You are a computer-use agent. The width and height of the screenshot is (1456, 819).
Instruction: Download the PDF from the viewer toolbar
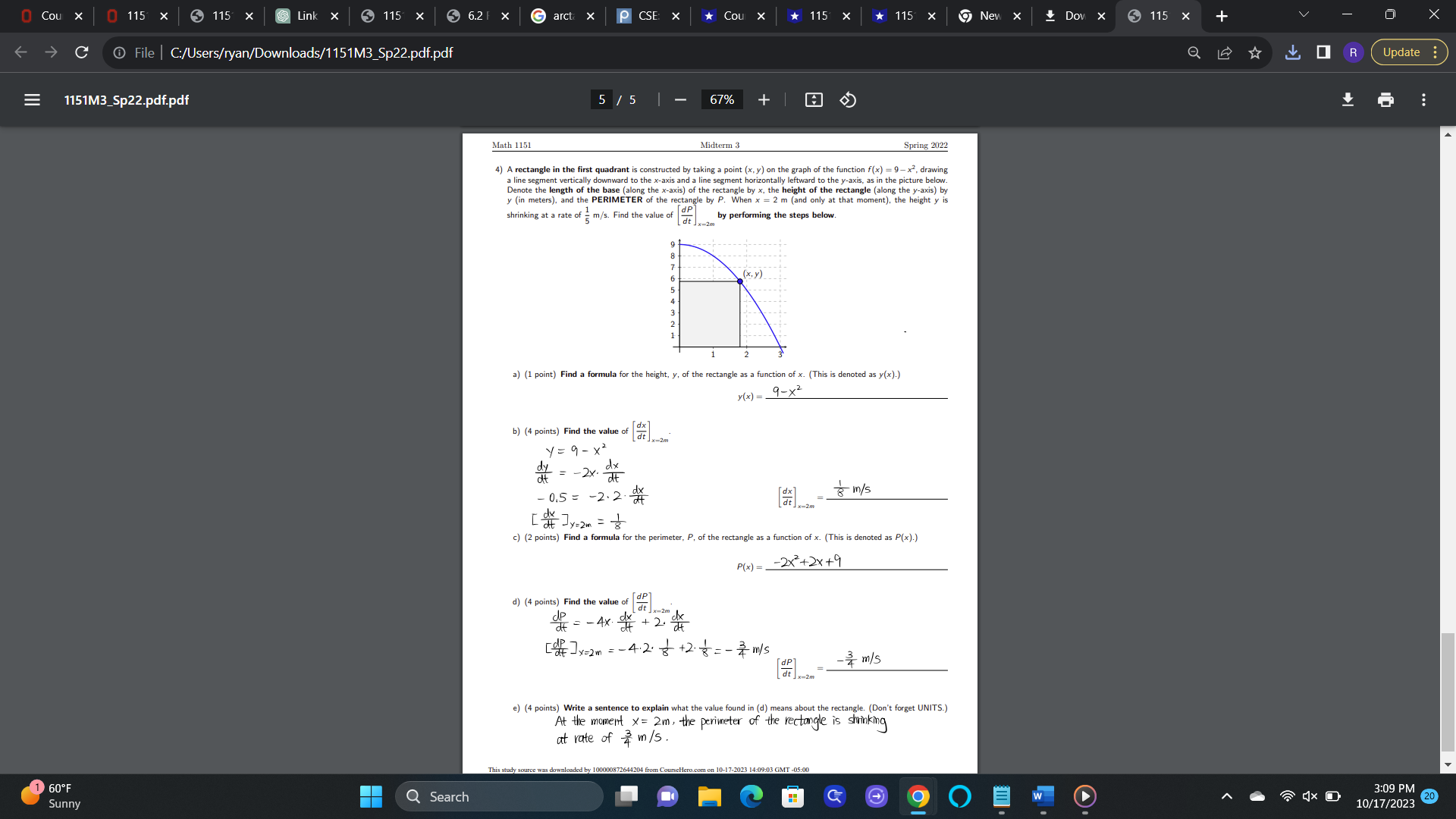click(x=1348, y=99)
